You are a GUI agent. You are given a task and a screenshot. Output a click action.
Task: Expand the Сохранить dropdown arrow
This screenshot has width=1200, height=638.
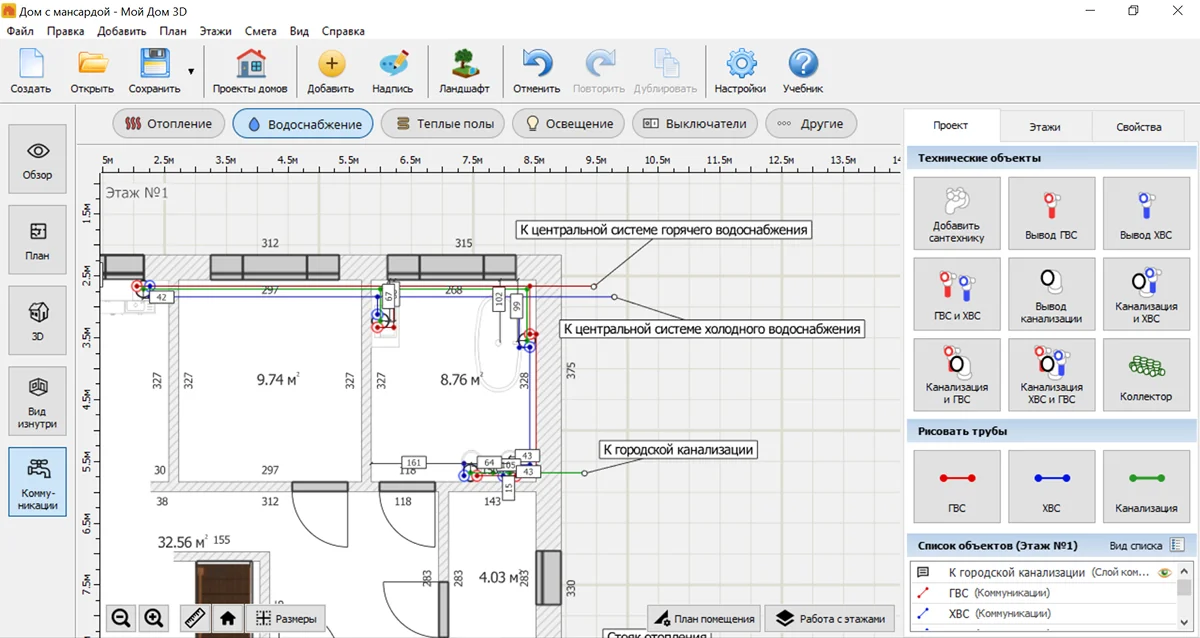190,71
